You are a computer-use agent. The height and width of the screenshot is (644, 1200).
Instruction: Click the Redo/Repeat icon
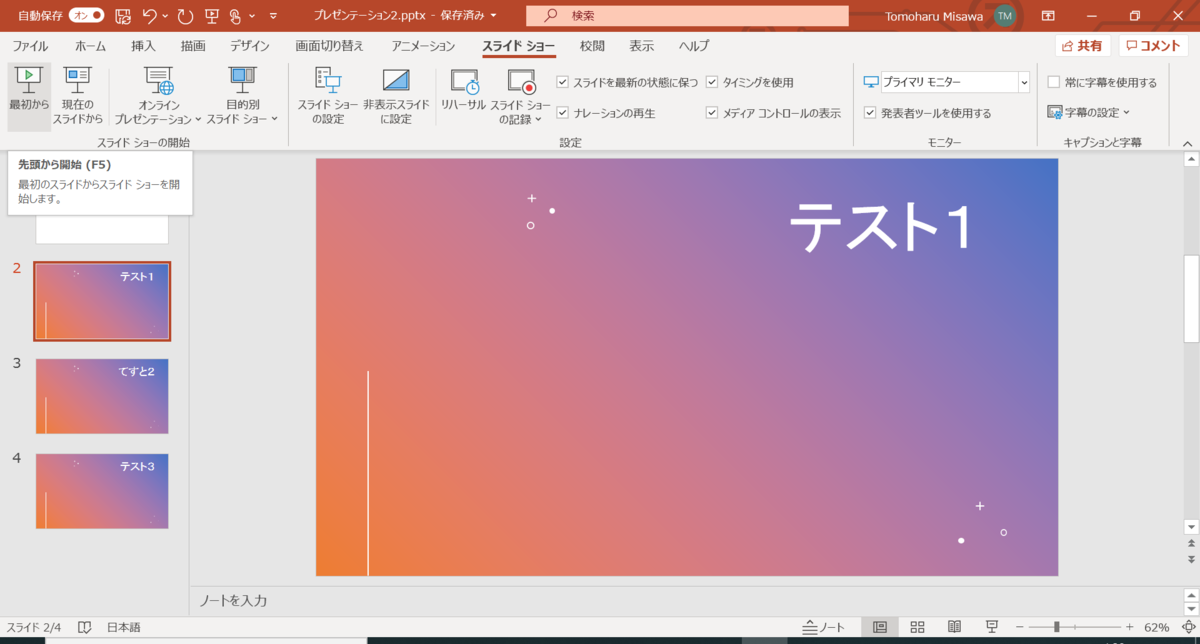184,16
